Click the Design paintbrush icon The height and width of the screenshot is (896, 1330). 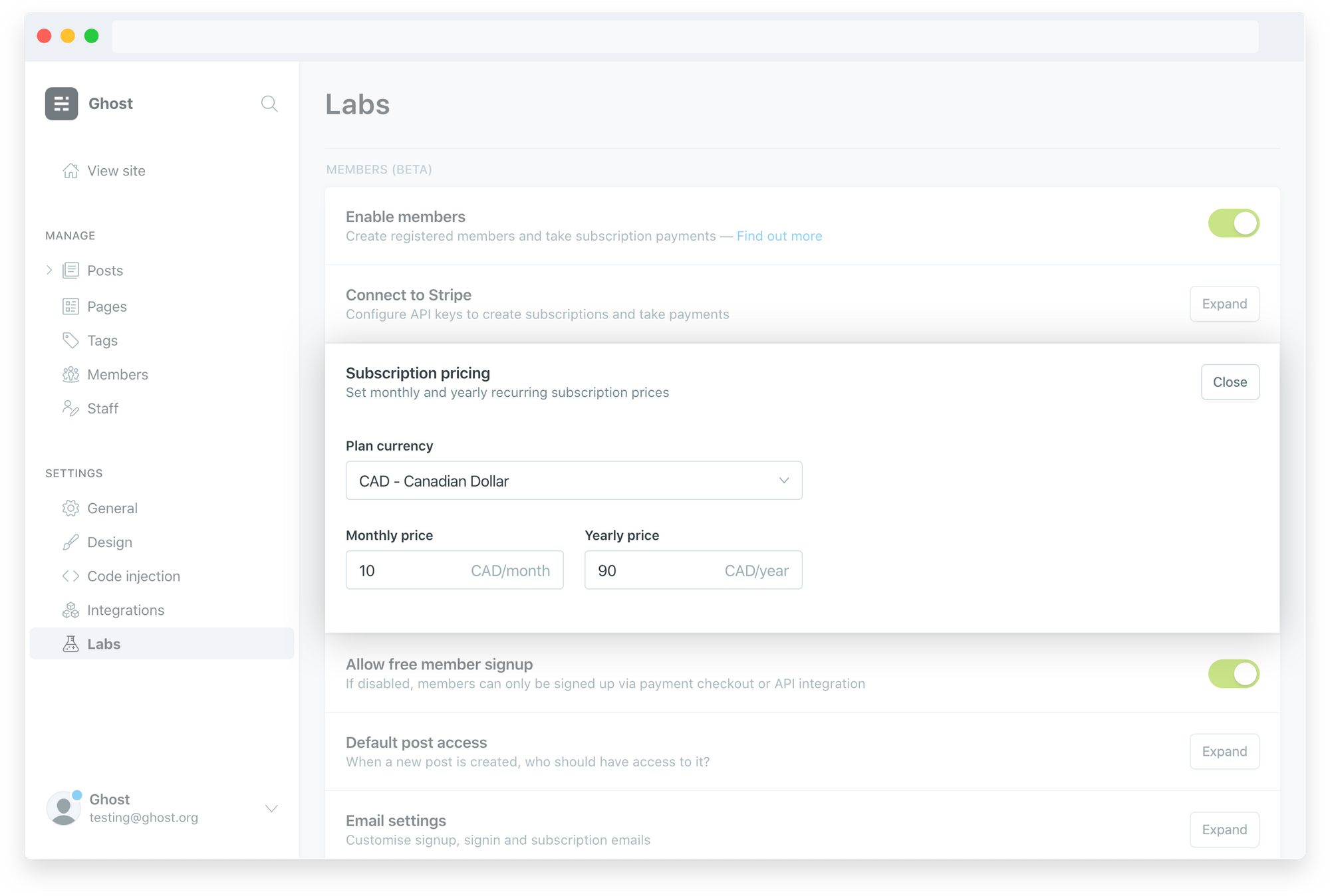pos(70,542)
